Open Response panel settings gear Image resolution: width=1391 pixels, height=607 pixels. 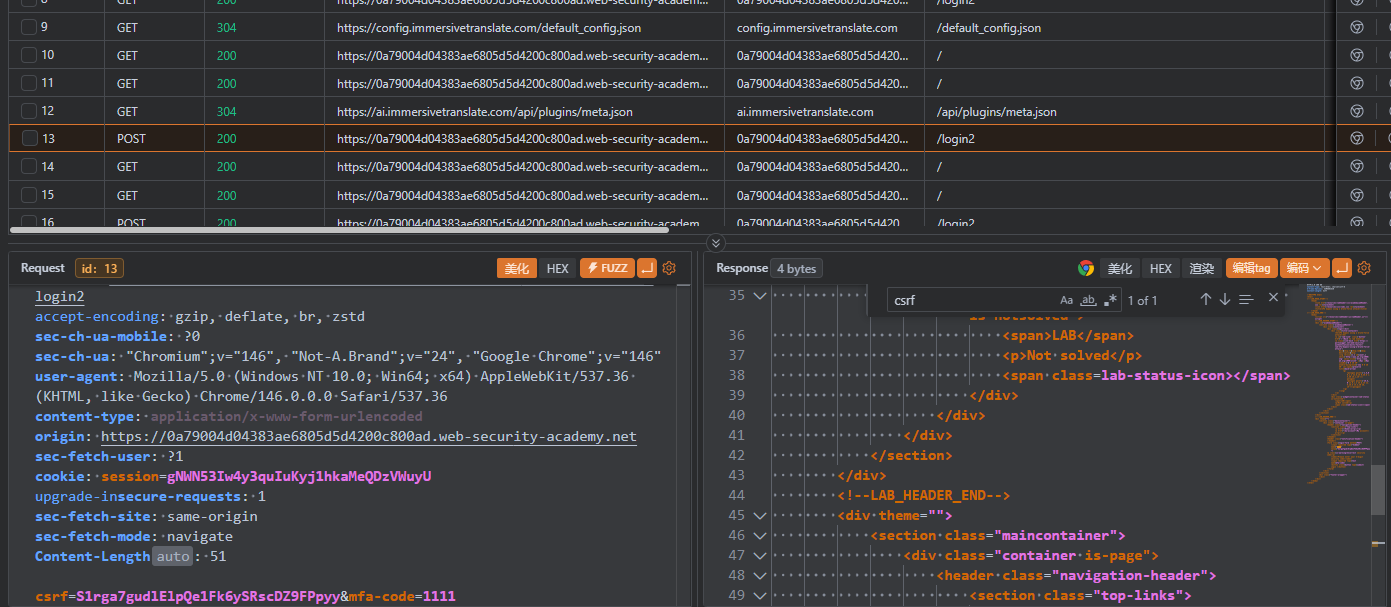pyautogui.click(x=1365, y=268)
